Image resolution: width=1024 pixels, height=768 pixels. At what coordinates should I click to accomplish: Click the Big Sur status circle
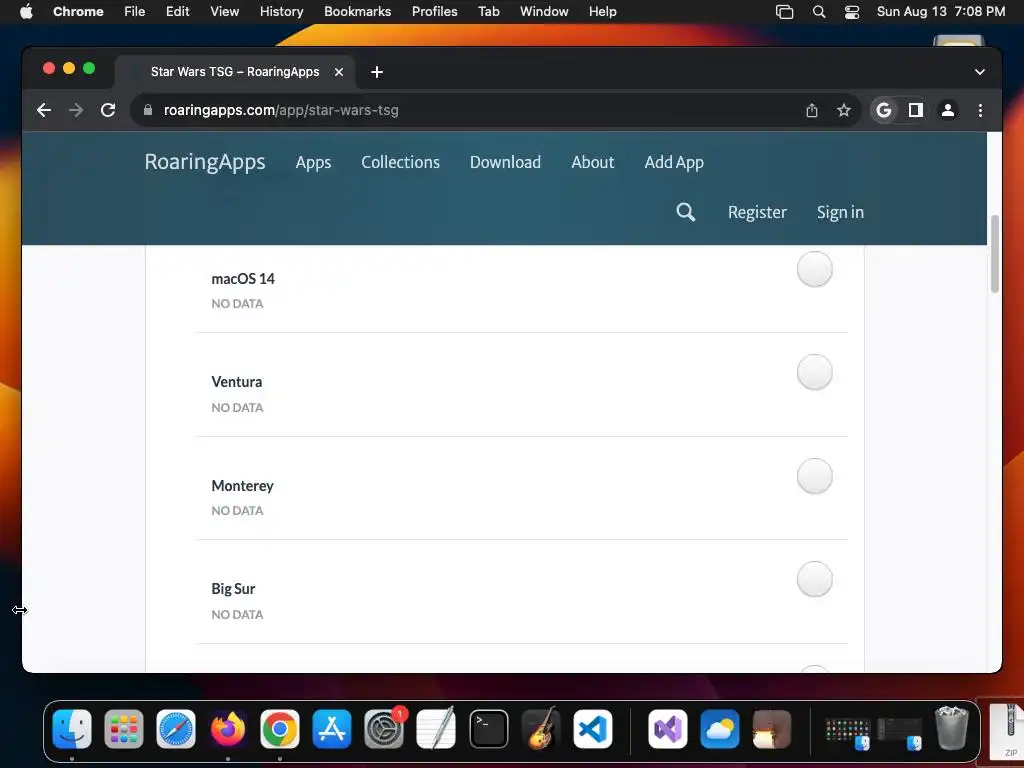coord(814,579)
